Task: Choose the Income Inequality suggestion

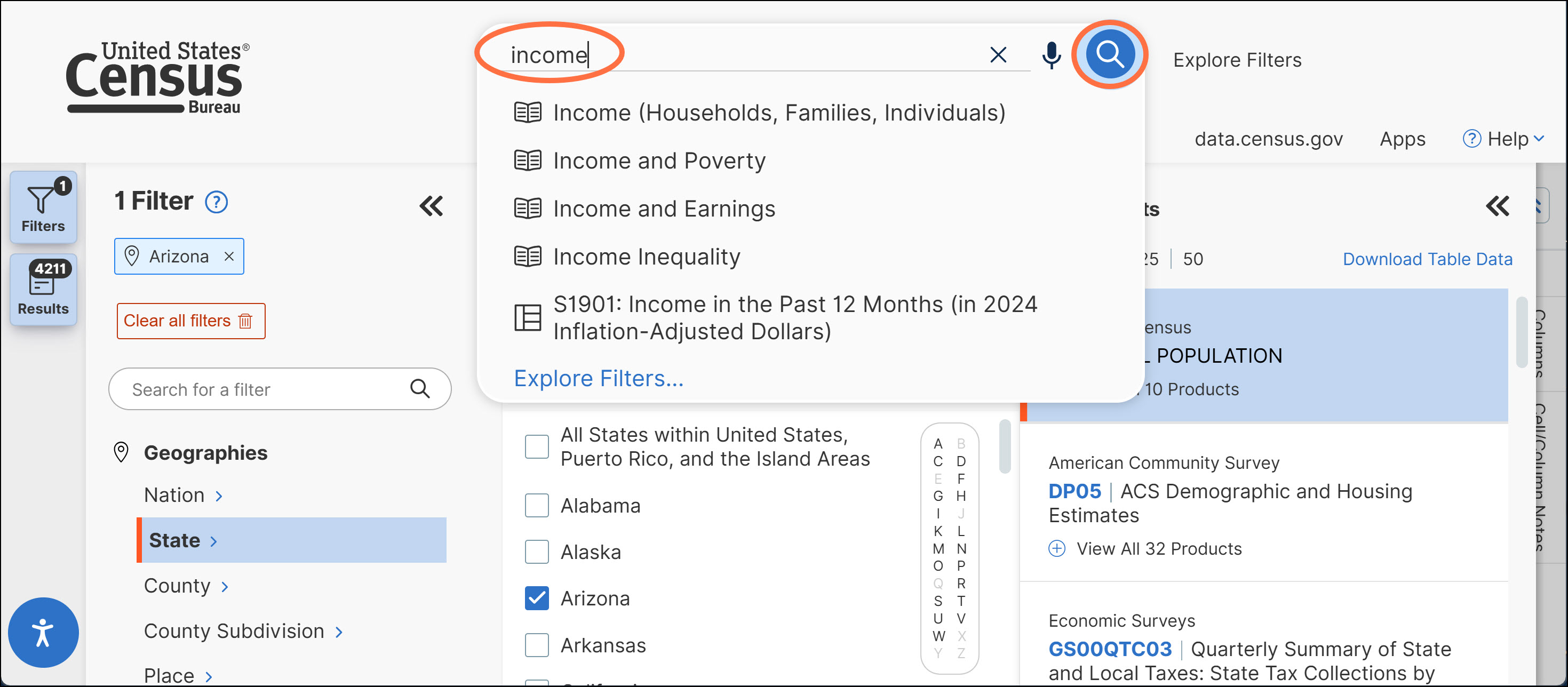Action: click(646, 257)
